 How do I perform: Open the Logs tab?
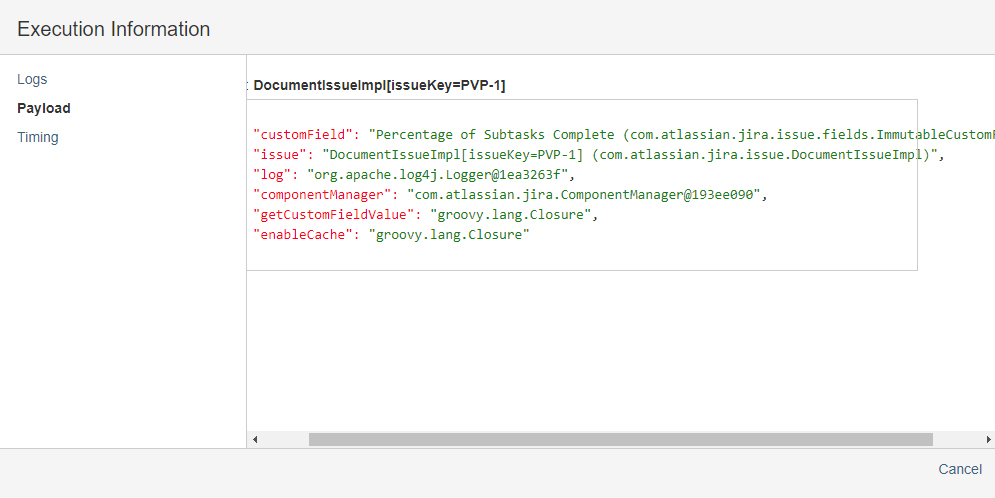(32, 79)
